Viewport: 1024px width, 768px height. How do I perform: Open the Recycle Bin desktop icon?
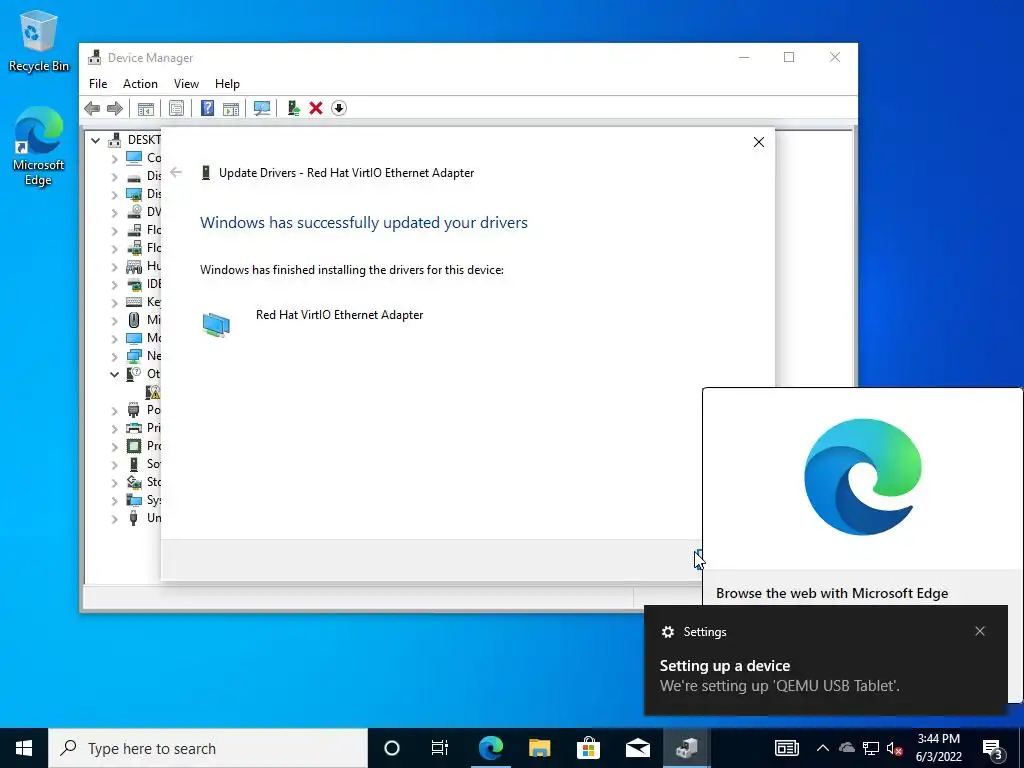[x=38, y=42]
